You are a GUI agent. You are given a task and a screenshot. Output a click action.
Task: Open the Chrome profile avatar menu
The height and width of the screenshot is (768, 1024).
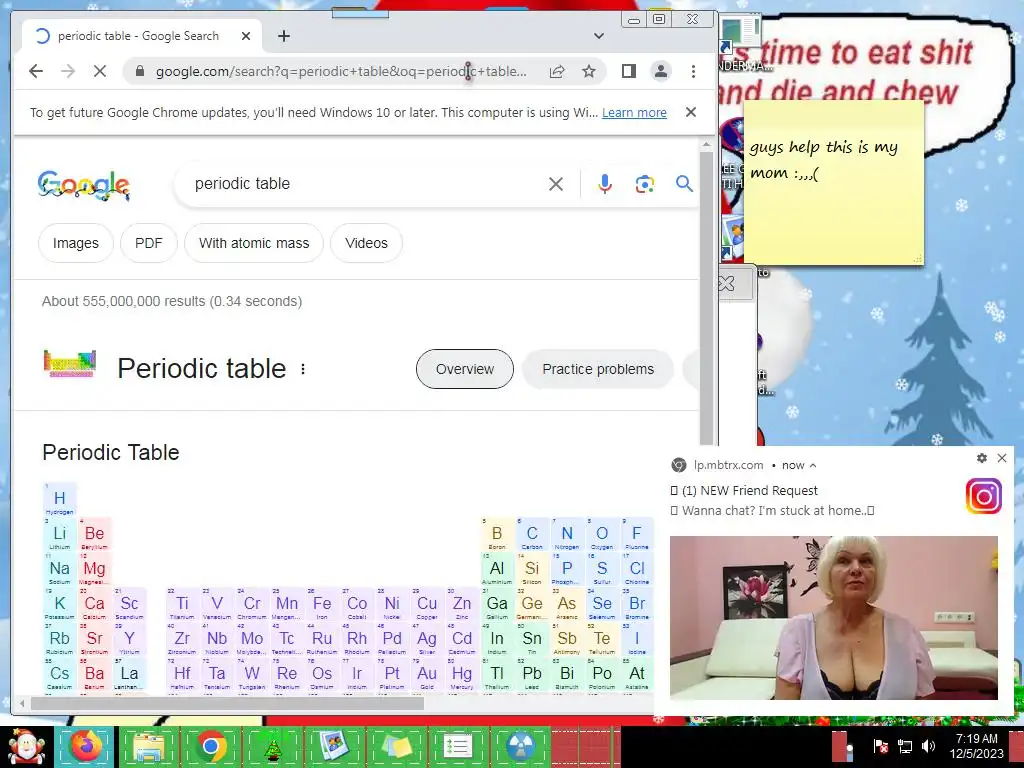661,71
